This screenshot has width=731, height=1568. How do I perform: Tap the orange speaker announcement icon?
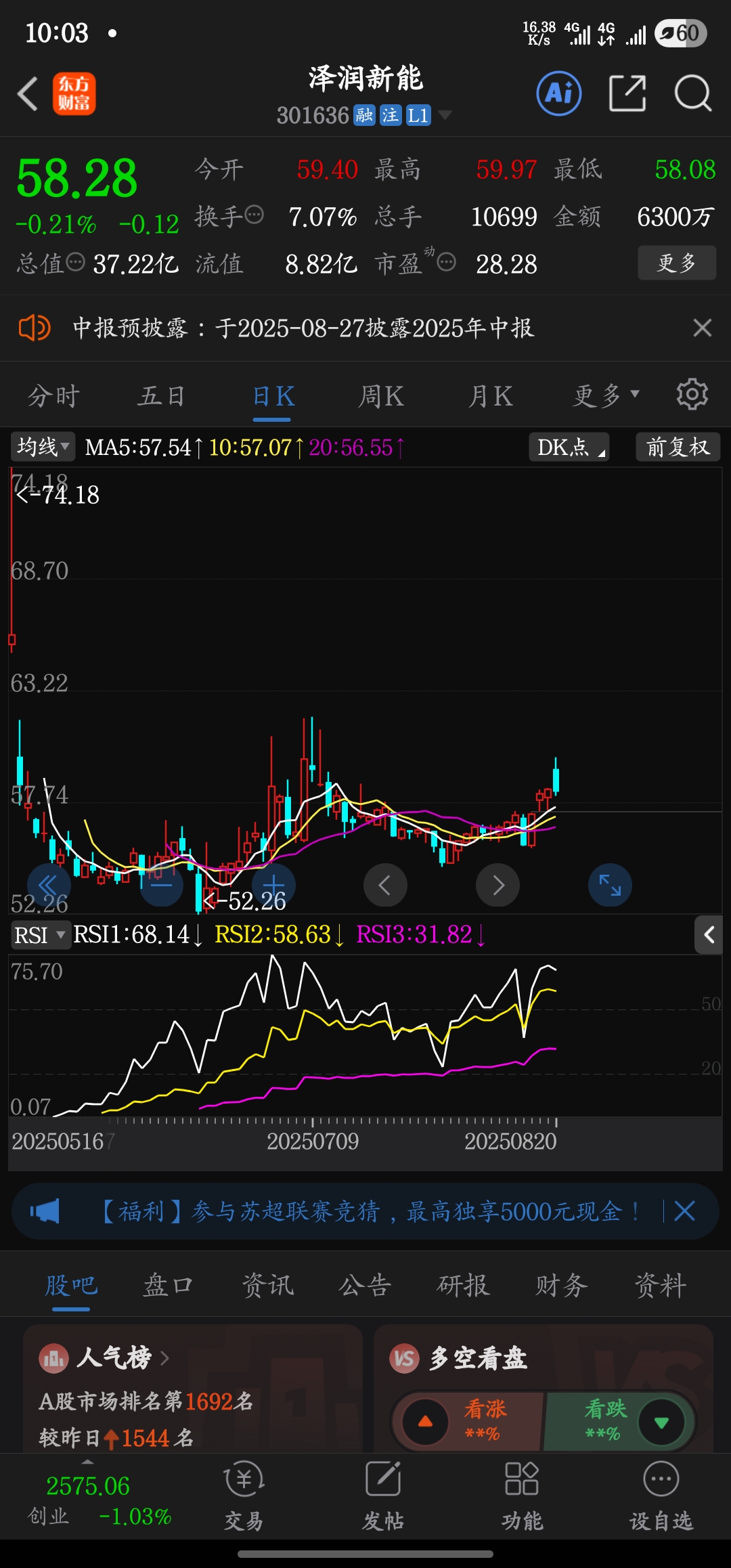[34, 328]
